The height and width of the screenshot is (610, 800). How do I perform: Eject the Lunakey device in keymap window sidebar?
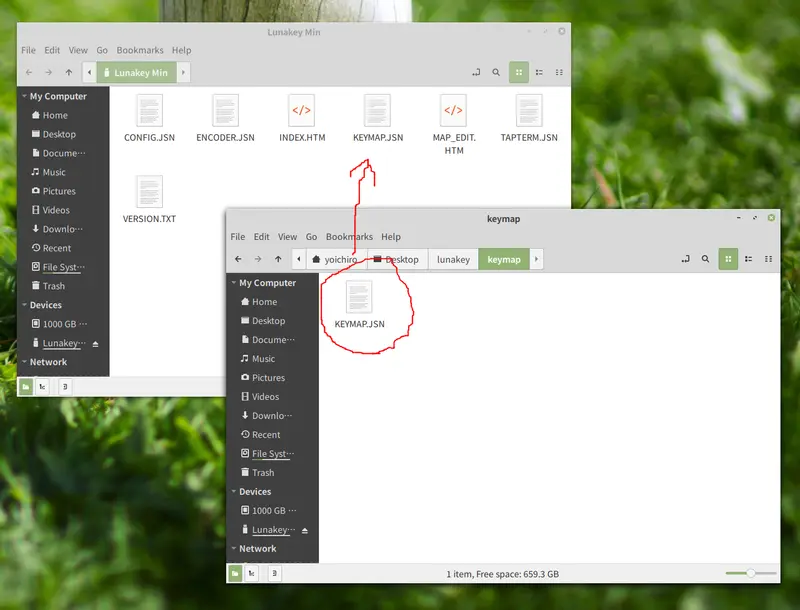[x=305, y=530]
